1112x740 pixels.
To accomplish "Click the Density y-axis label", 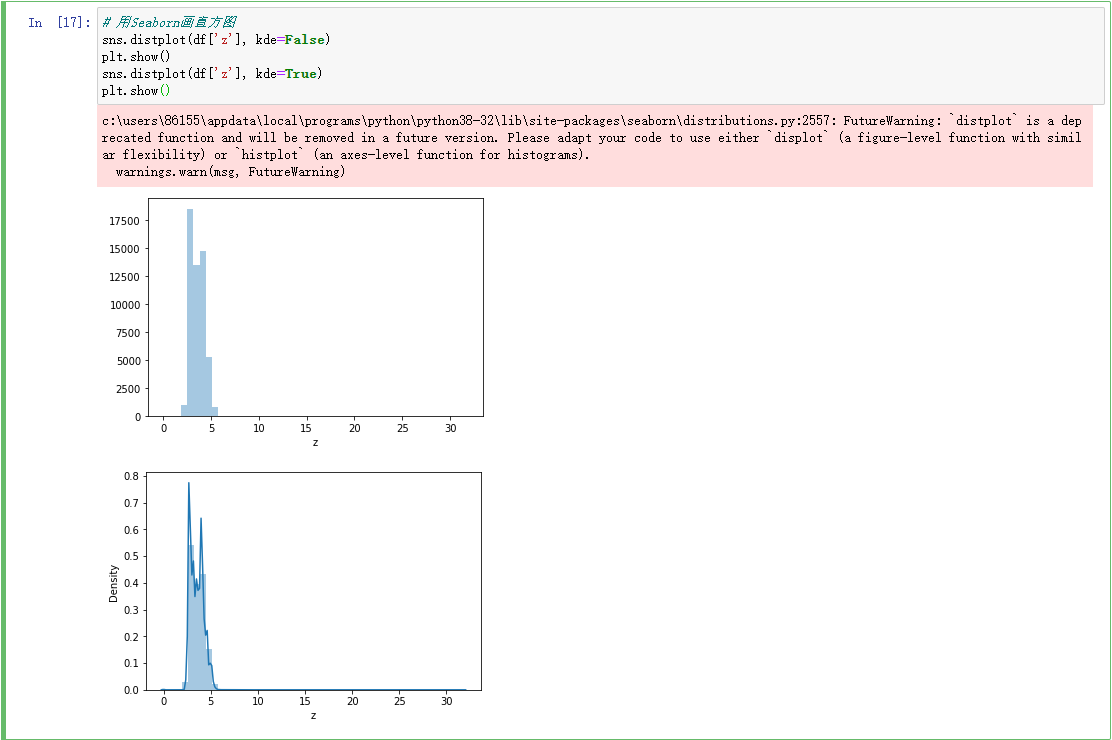I will point(113,584).
